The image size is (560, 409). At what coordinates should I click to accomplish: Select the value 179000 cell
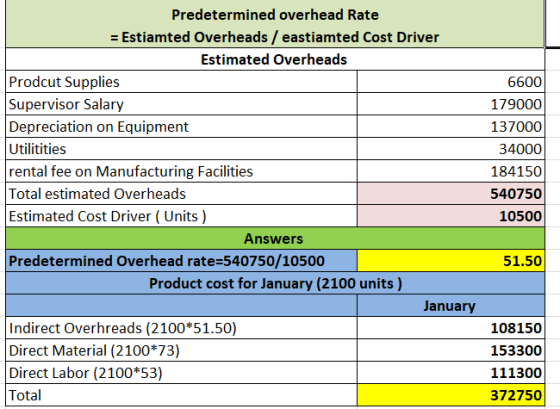[451, 104]
